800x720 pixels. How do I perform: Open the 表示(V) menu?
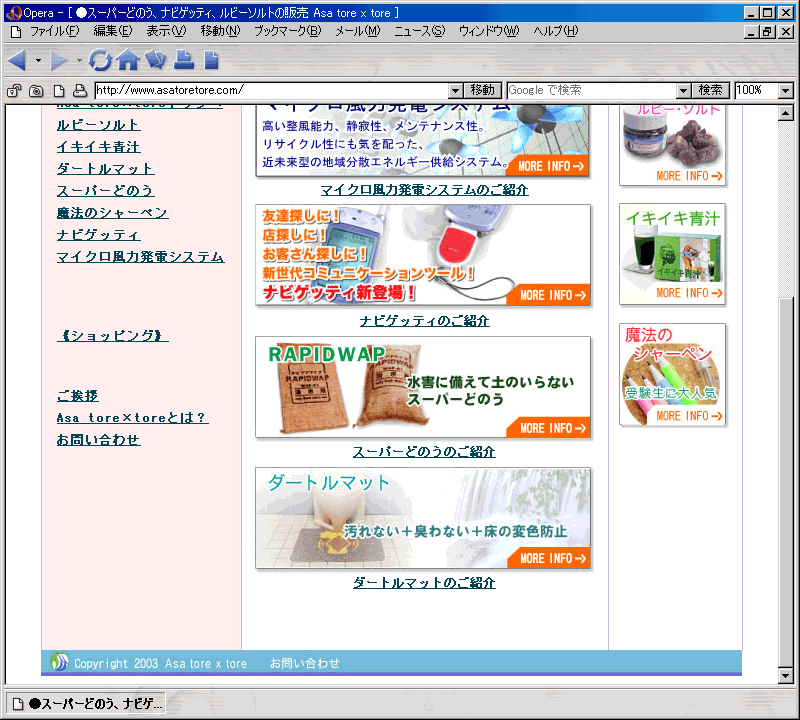166,31
